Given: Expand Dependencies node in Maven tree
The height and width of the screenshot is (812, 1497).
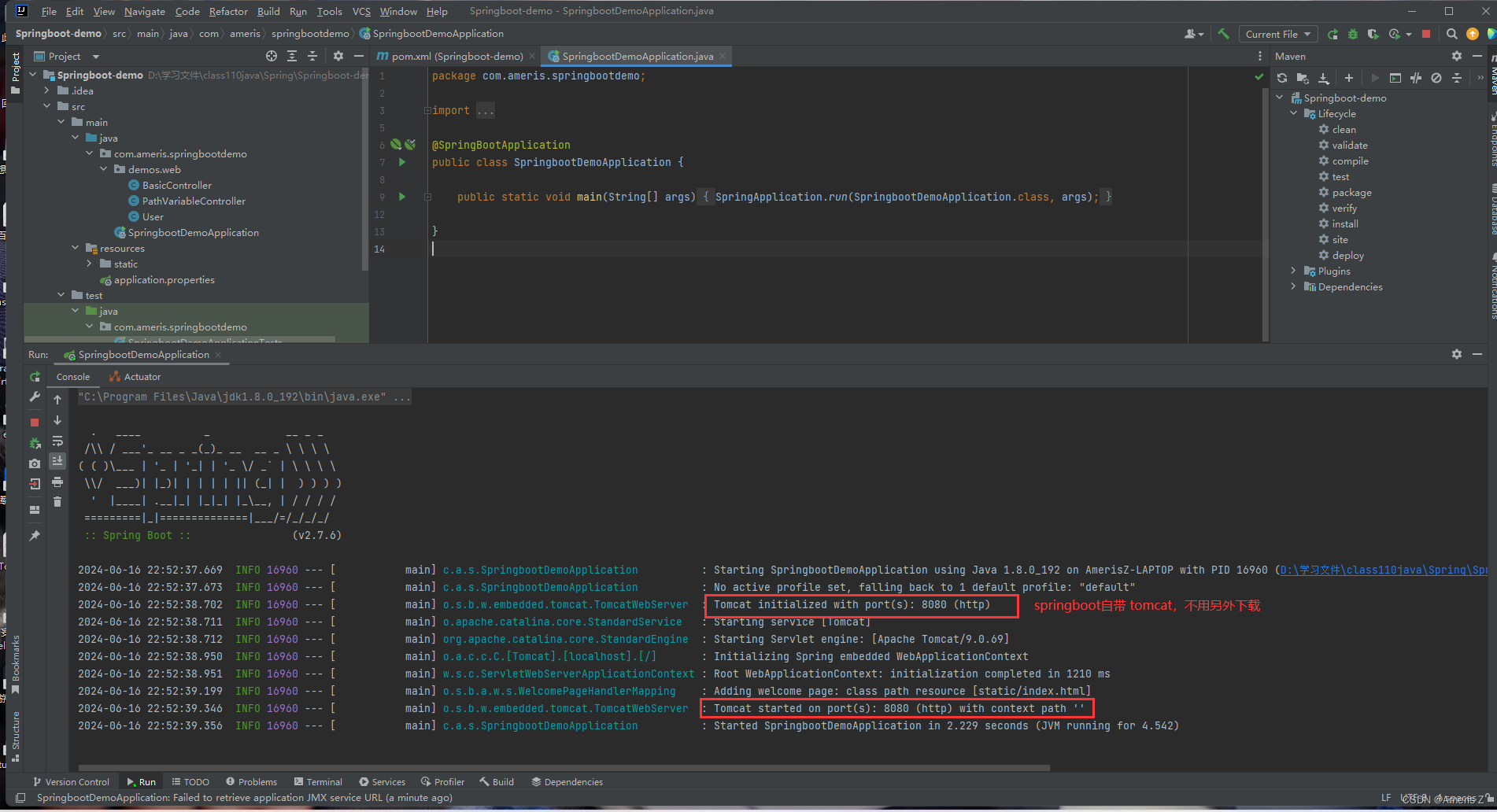Looking at the screenshot, I should (1294, 286).
